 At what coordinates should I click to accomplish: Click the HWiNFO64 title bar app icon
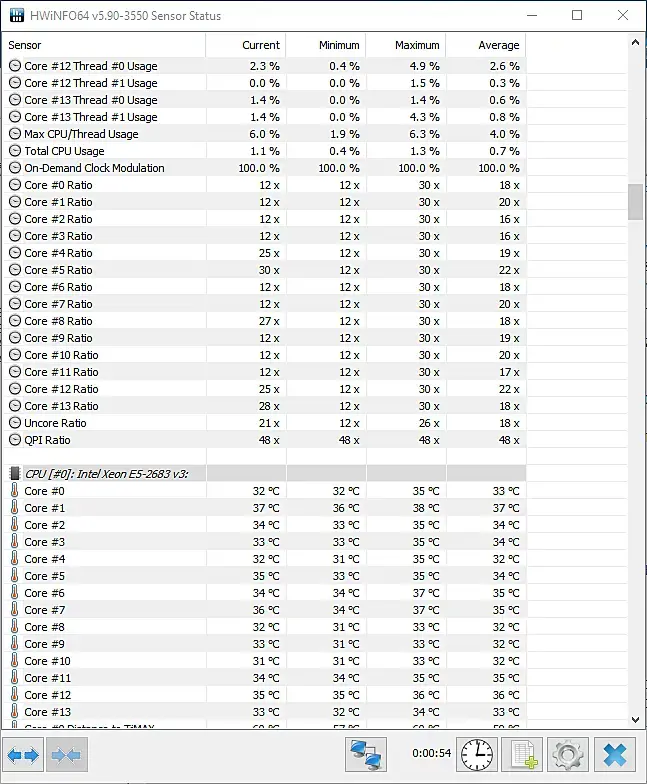[16, 16]
